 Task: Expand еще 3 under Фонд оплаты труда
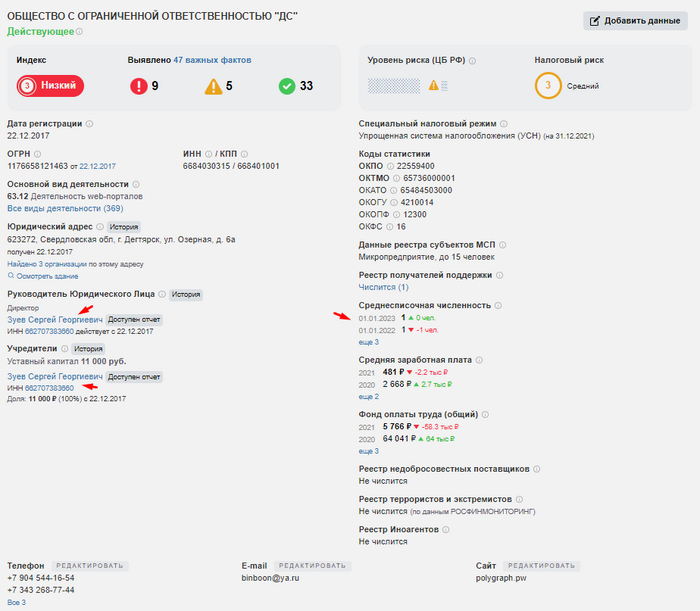coord(369,451)
